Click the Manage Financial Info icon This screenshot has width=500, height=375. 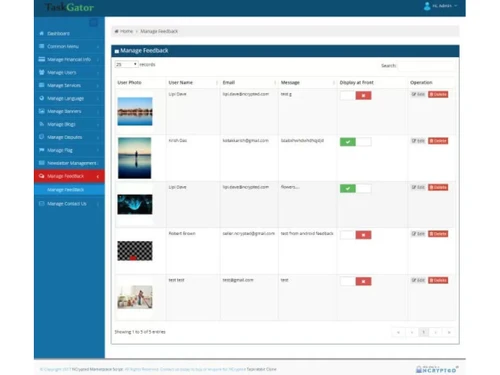pos(42,59)
